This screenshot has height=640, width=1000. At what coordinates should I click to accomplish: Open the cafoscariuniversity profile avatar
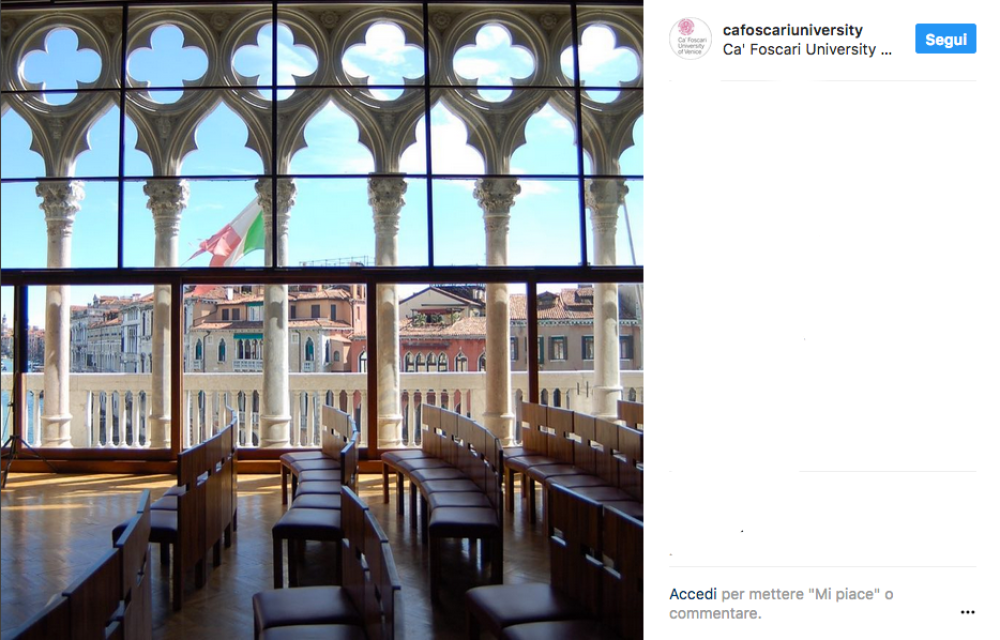click(x=690, y=38)
